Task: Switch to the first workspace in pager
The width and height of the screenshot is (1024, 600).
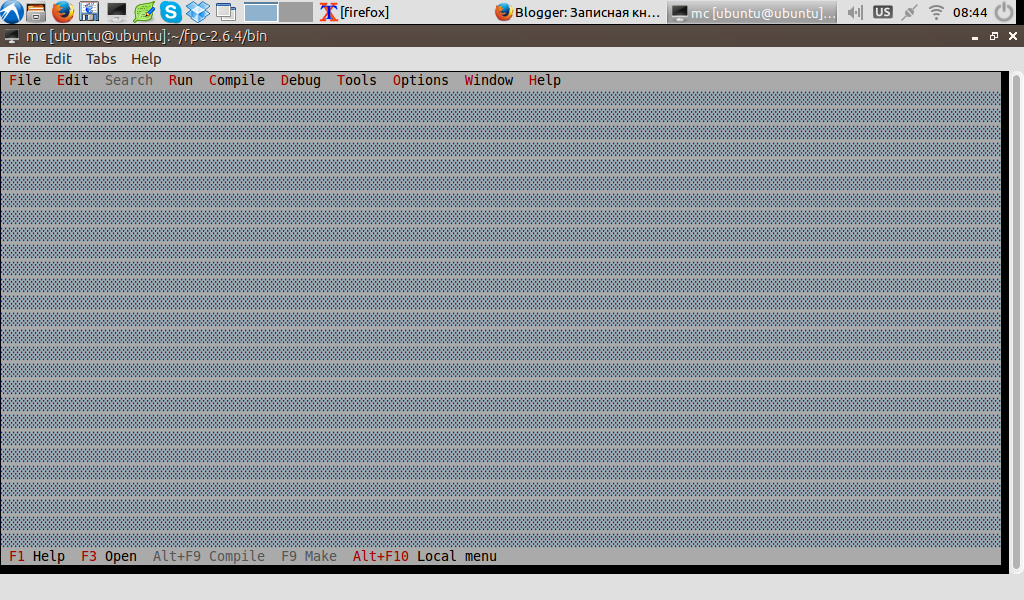Action: pyautogui.click(x=261, y=12)
